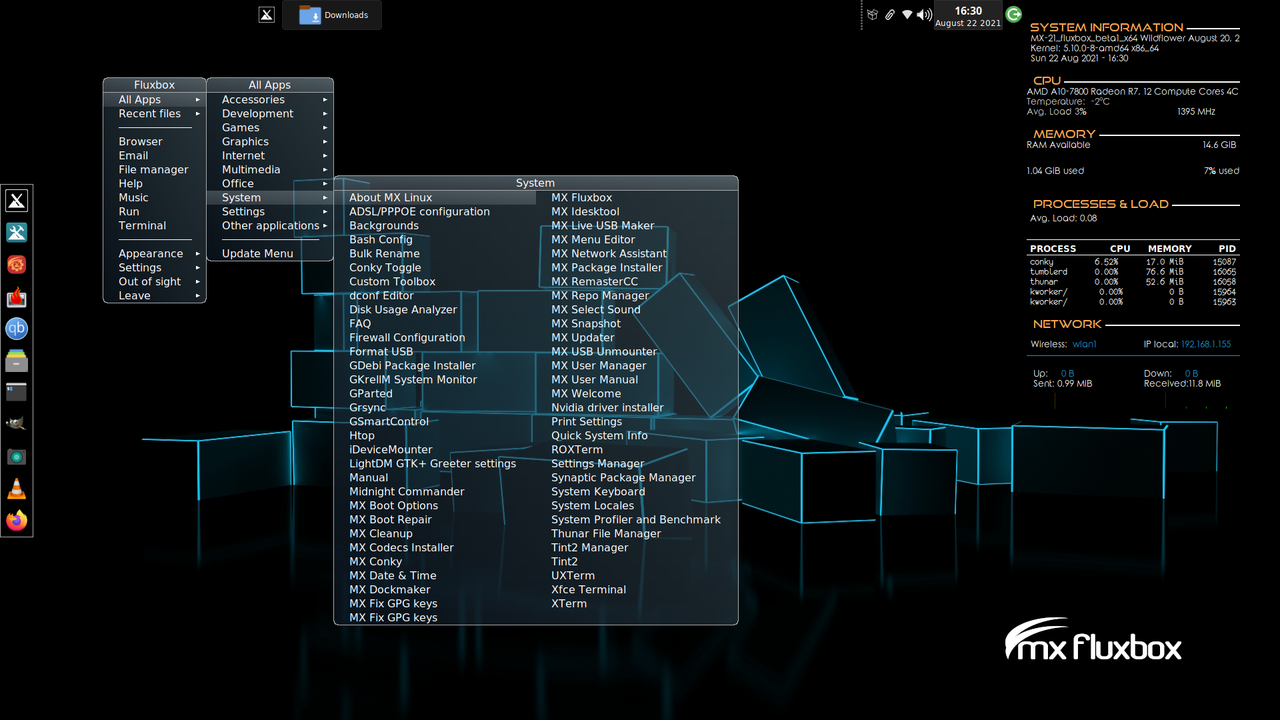Expand the Appearance submenu
Image resolution: width=1280 pixels, height=720 pixels.
(155, 254)
